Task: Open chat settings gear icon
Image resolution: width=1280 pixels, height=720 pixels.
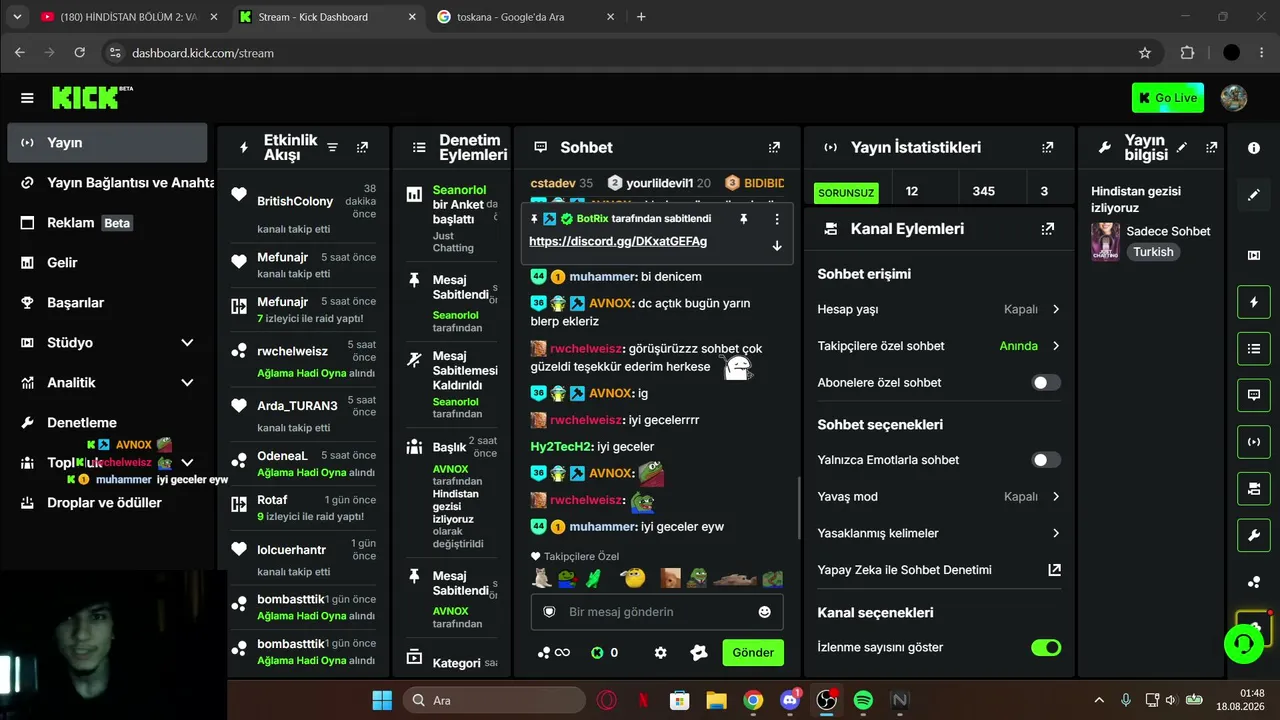Action: [660, 652]
